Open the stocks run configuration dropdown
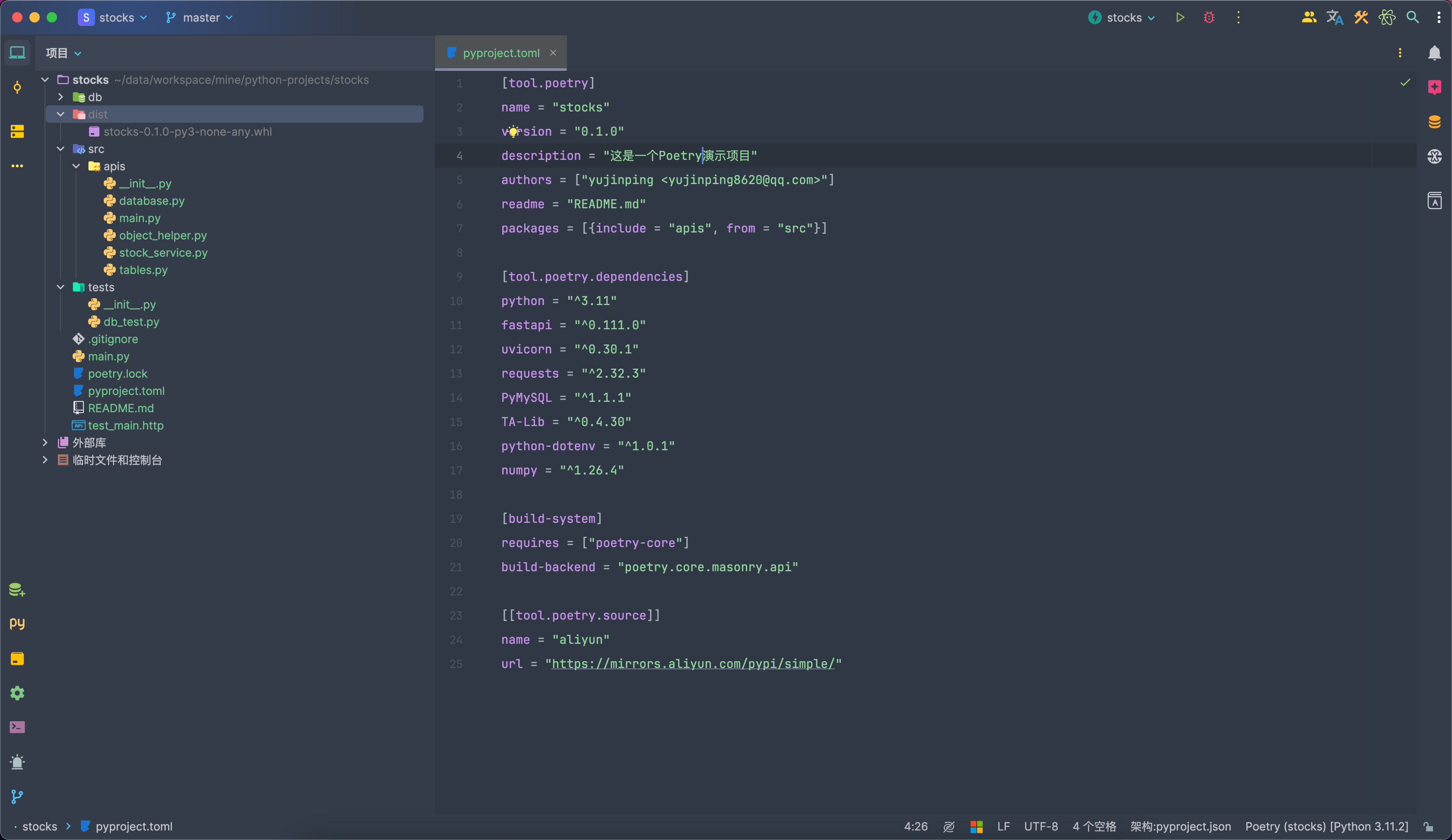 click(1122, 17)
